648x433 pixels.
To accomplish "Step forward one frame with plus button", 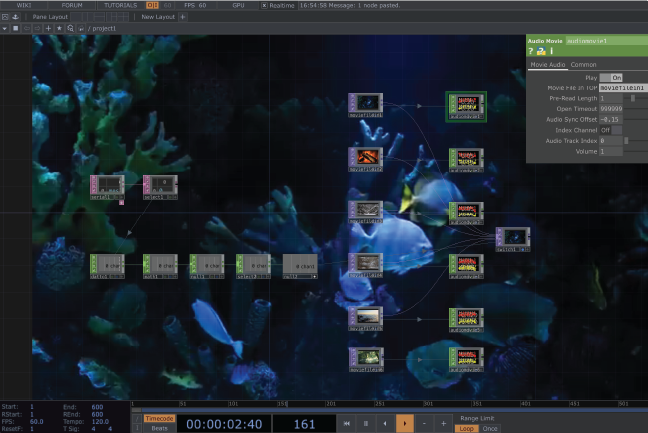I will pos(443,423).
